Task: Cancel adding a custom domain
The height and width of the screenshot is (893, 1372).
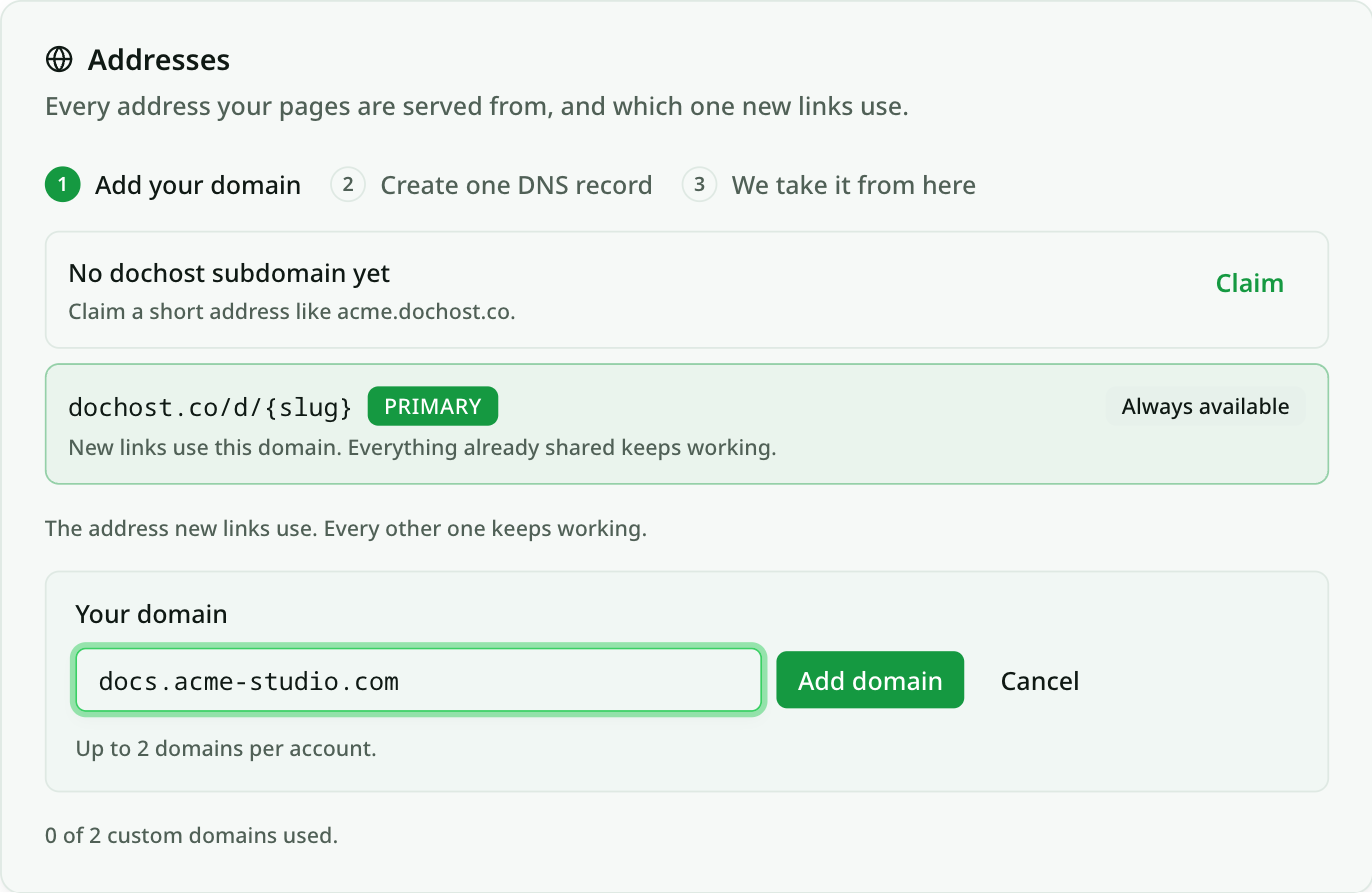Action: click(1040, 681)
